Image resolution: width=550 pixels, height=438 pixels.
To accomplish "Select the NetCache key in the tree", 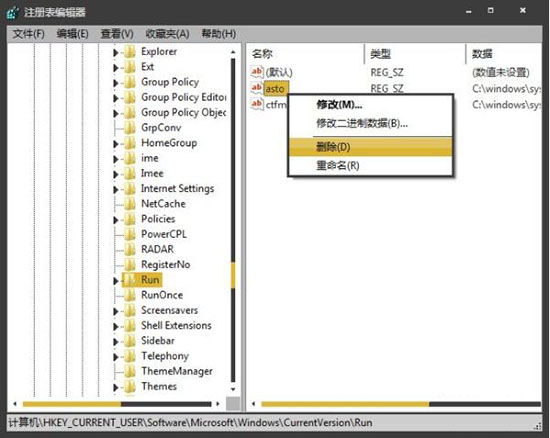I will pos(163,204).
